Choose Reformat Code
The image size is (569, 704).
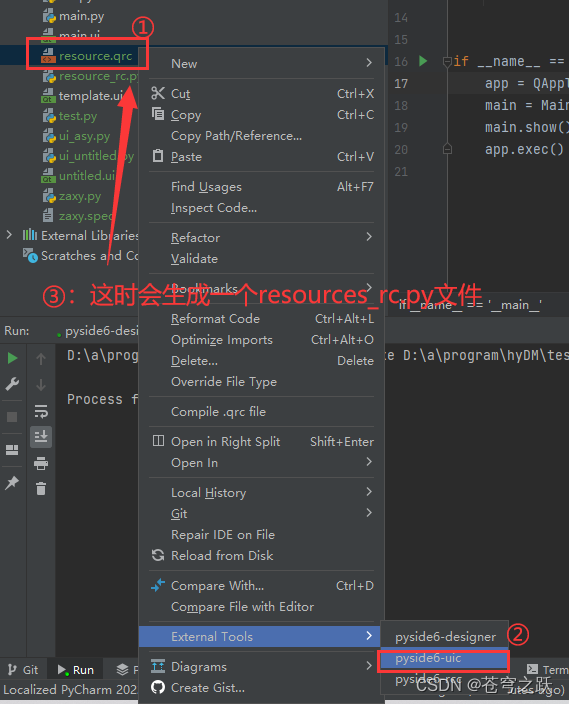click(261, 319)
